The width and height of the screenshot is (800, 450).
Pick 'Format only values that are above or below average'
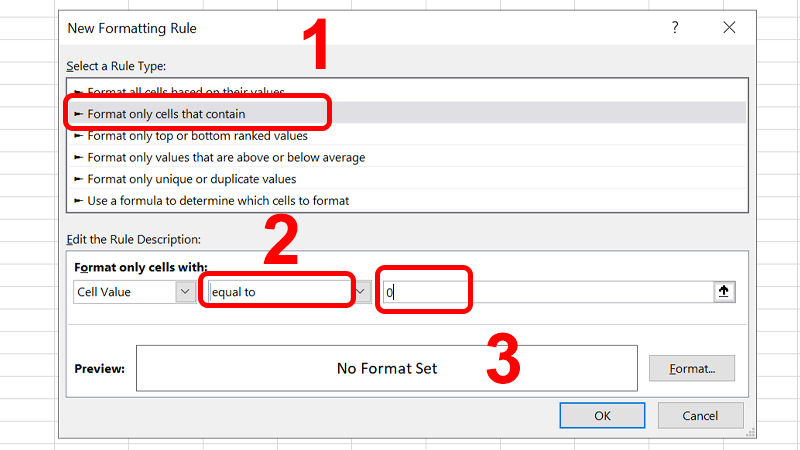pyautogui.click(x=226, y=157)
